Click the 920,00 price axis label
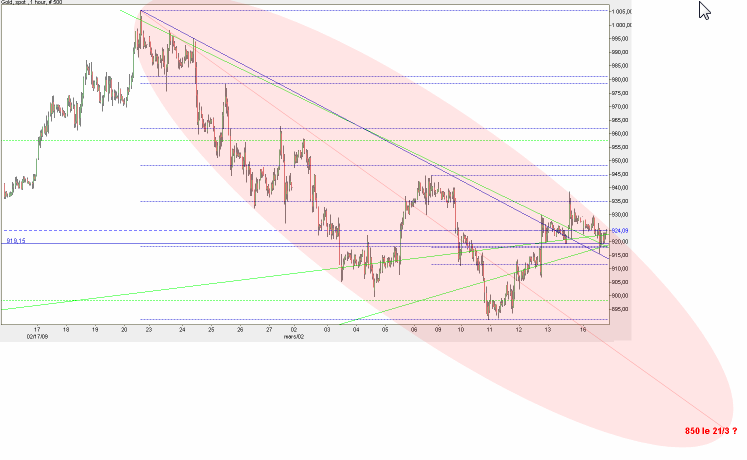The image size is (747, 460). point(620,242)
